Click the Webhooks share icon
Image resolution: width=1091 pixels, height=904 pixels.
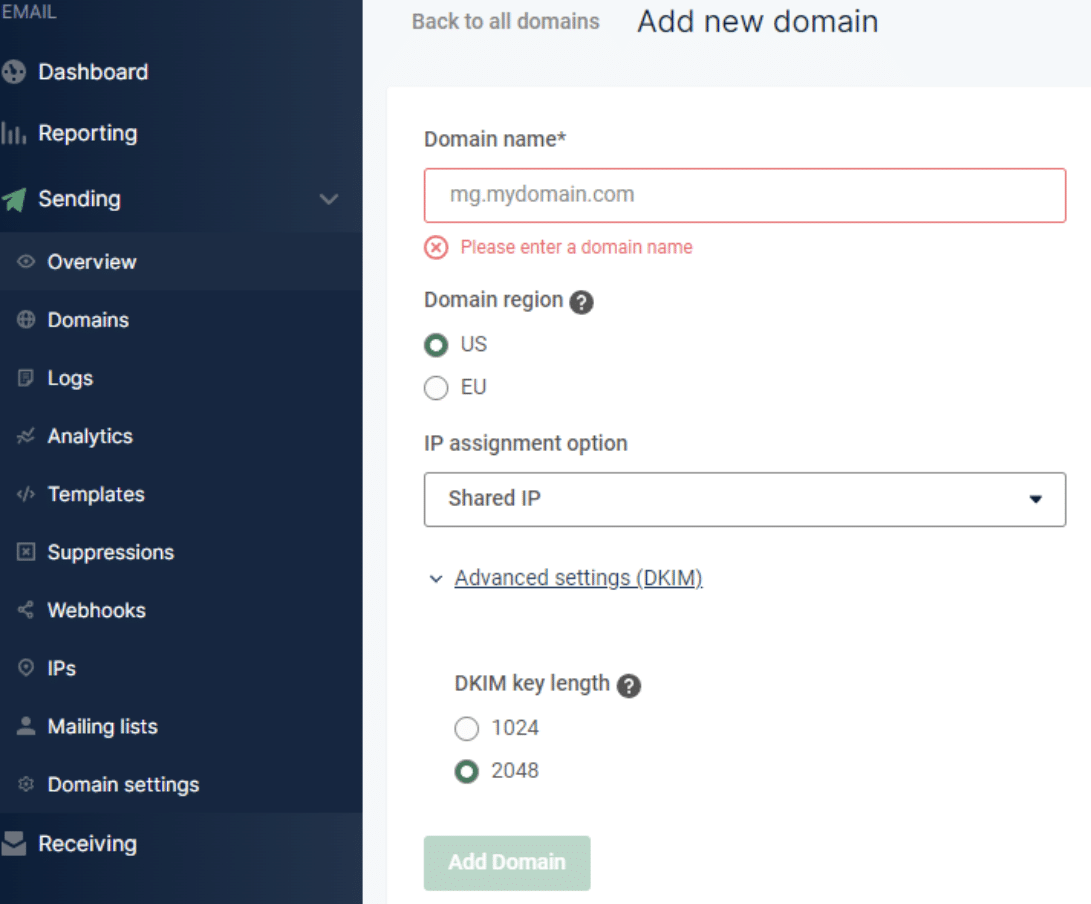point(26,610)
